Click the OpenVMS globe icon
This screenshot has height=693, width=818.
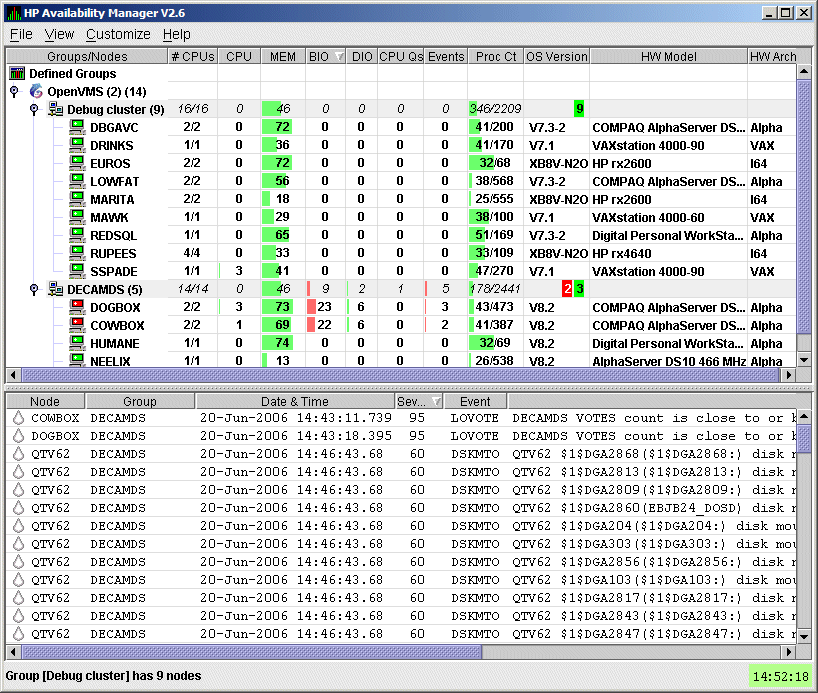(x=36, y=91)
